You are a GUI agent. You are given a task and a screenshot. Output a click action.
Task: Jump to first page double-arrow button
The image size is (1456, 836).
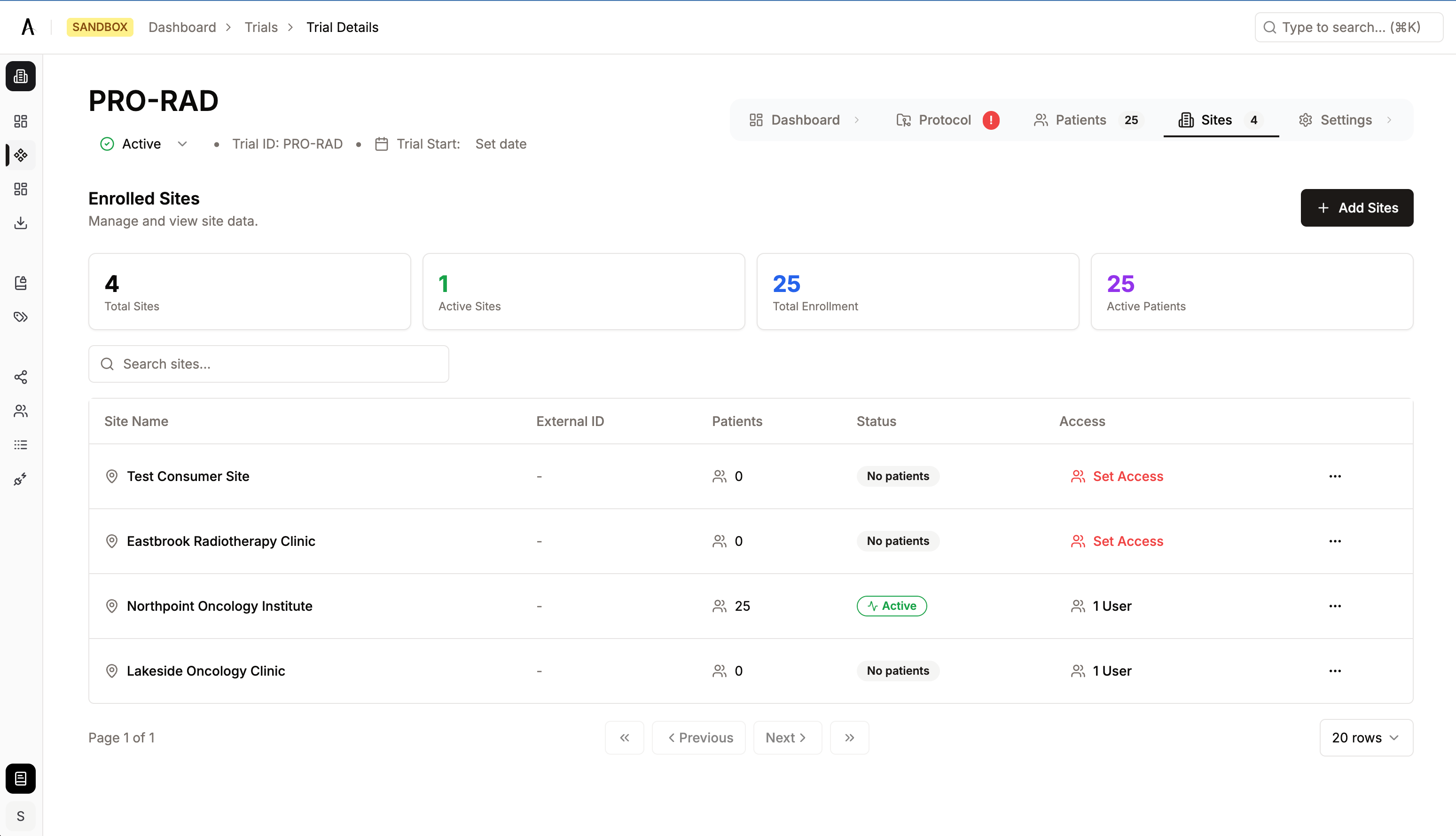coord(625,737)
